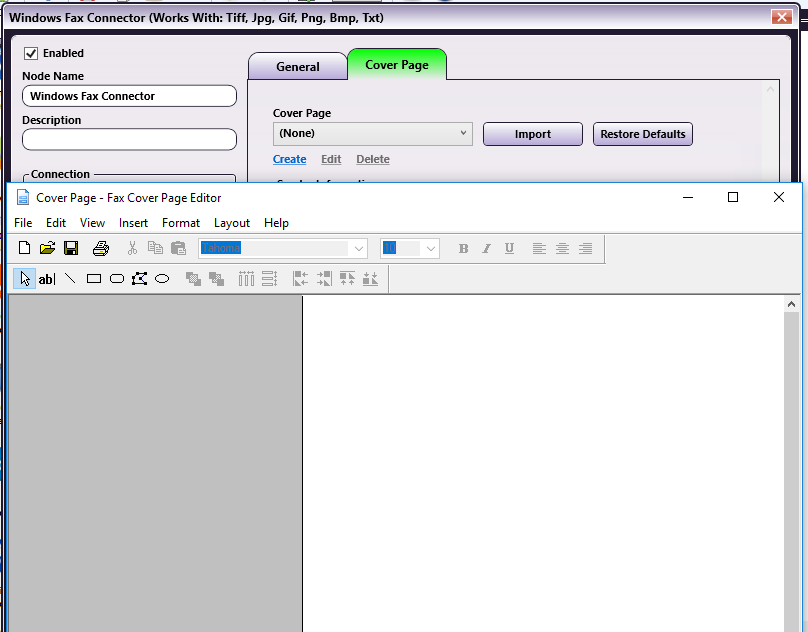Click the Node Name input field
Screen dimensions: 808x632
pos(129,96)
